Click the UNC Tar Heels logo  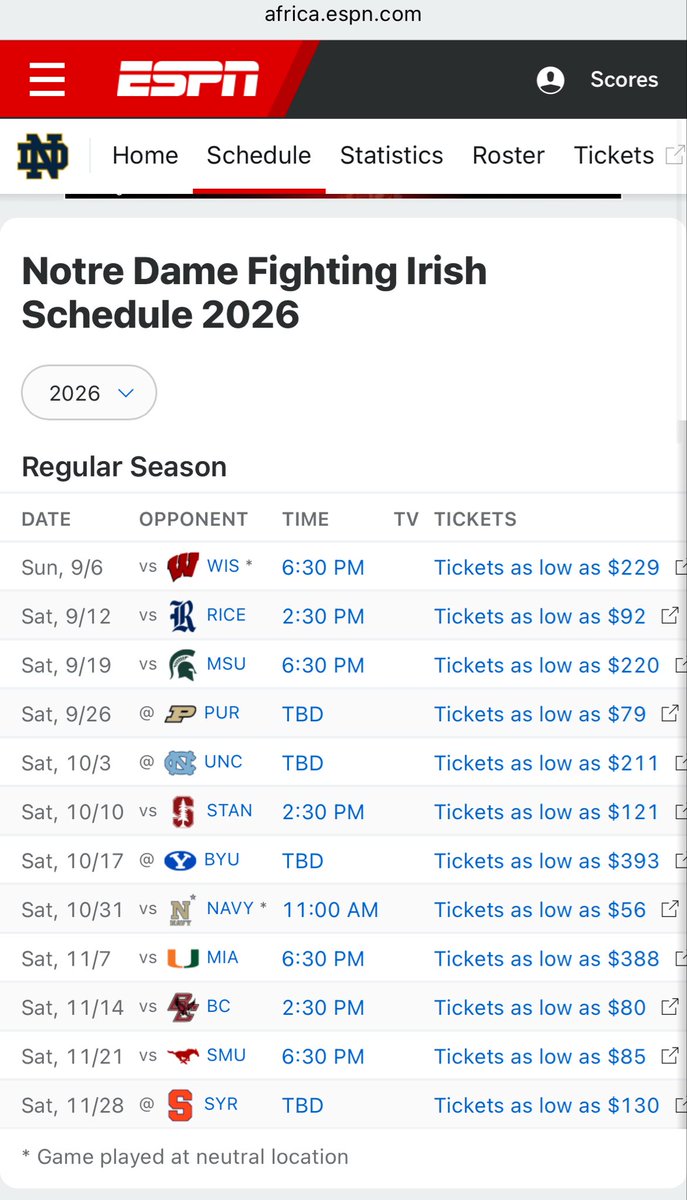(181, 762)
